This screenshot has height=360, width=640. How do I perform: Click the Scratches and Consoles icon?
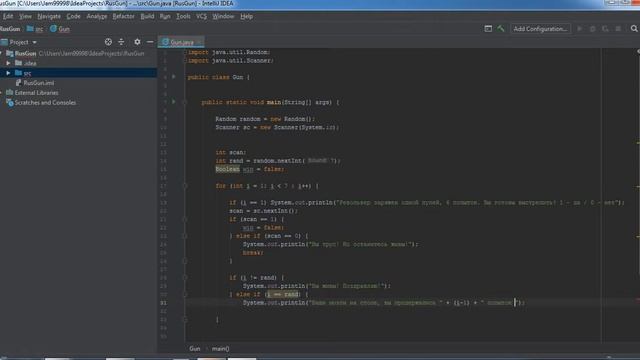[10, 102]
